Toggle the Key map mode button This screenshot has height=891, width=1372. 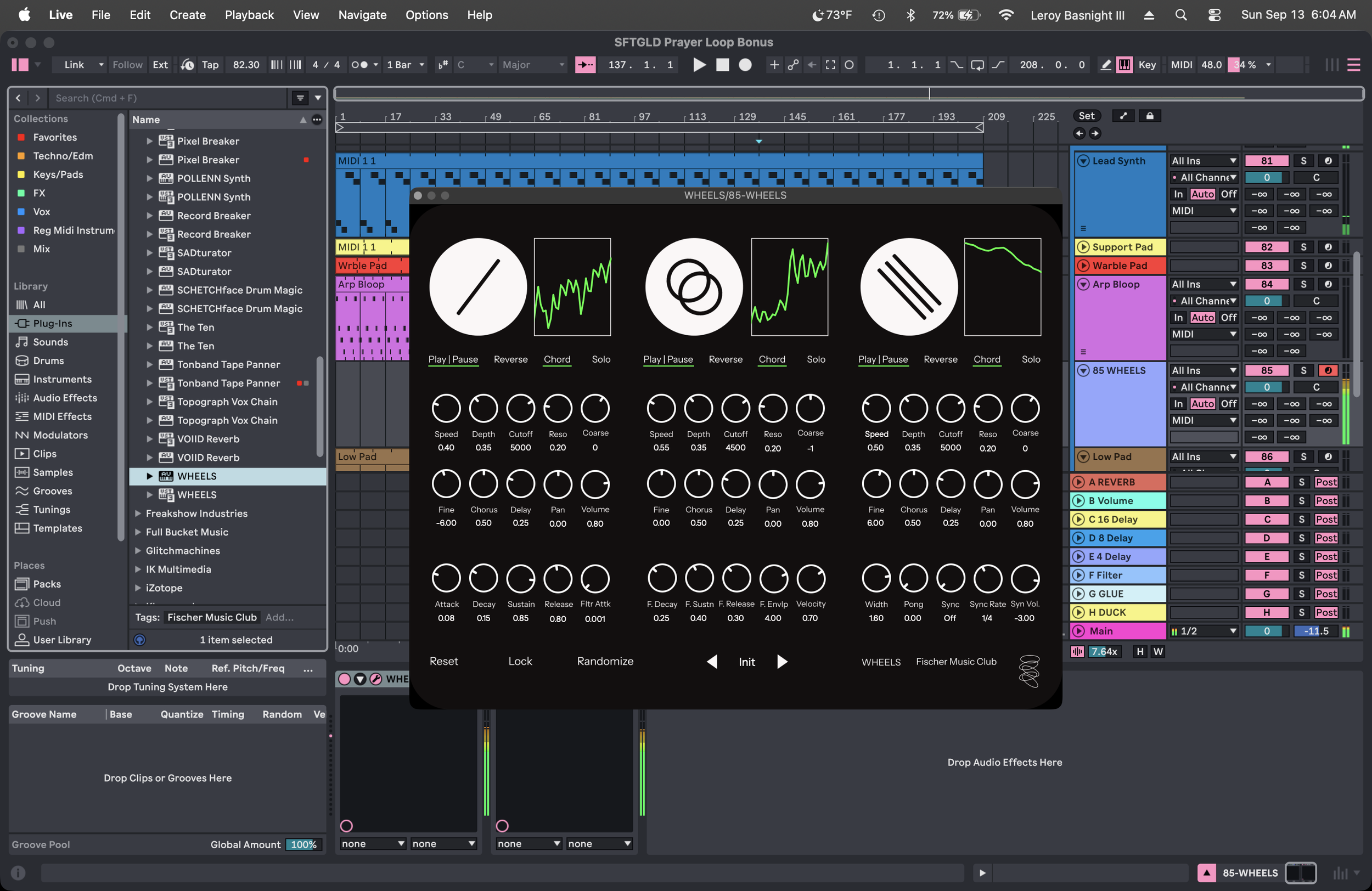tap(1147, 65)
